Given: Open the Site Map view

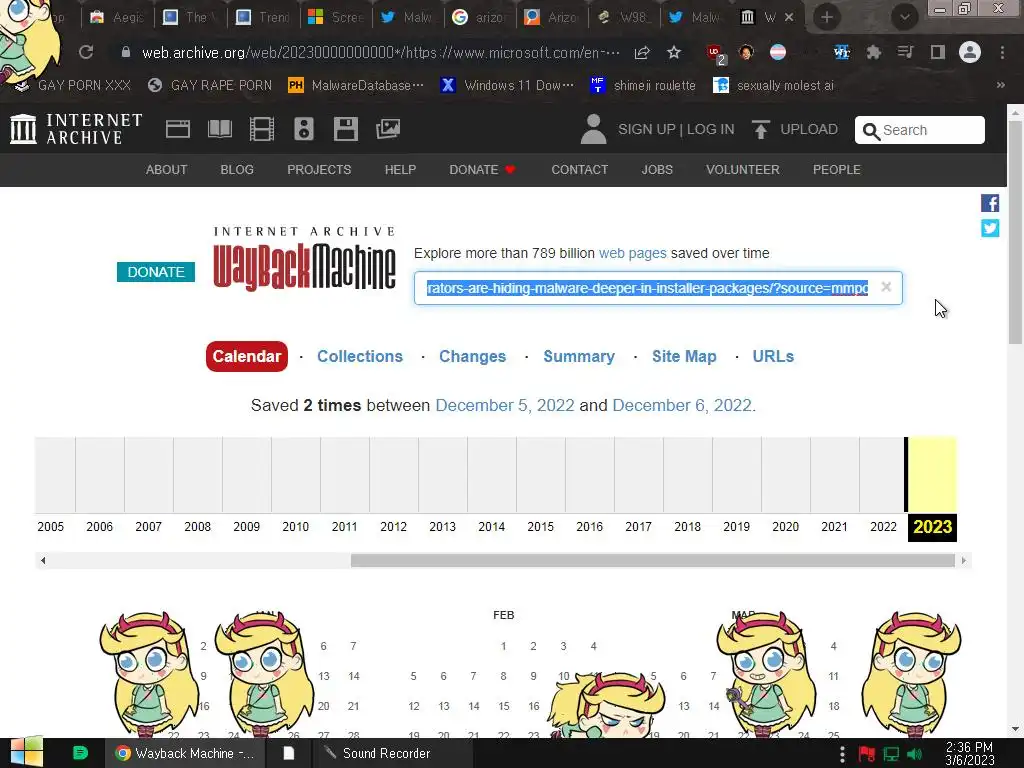Looking at the screenshot, I should [x=684, y=356].
